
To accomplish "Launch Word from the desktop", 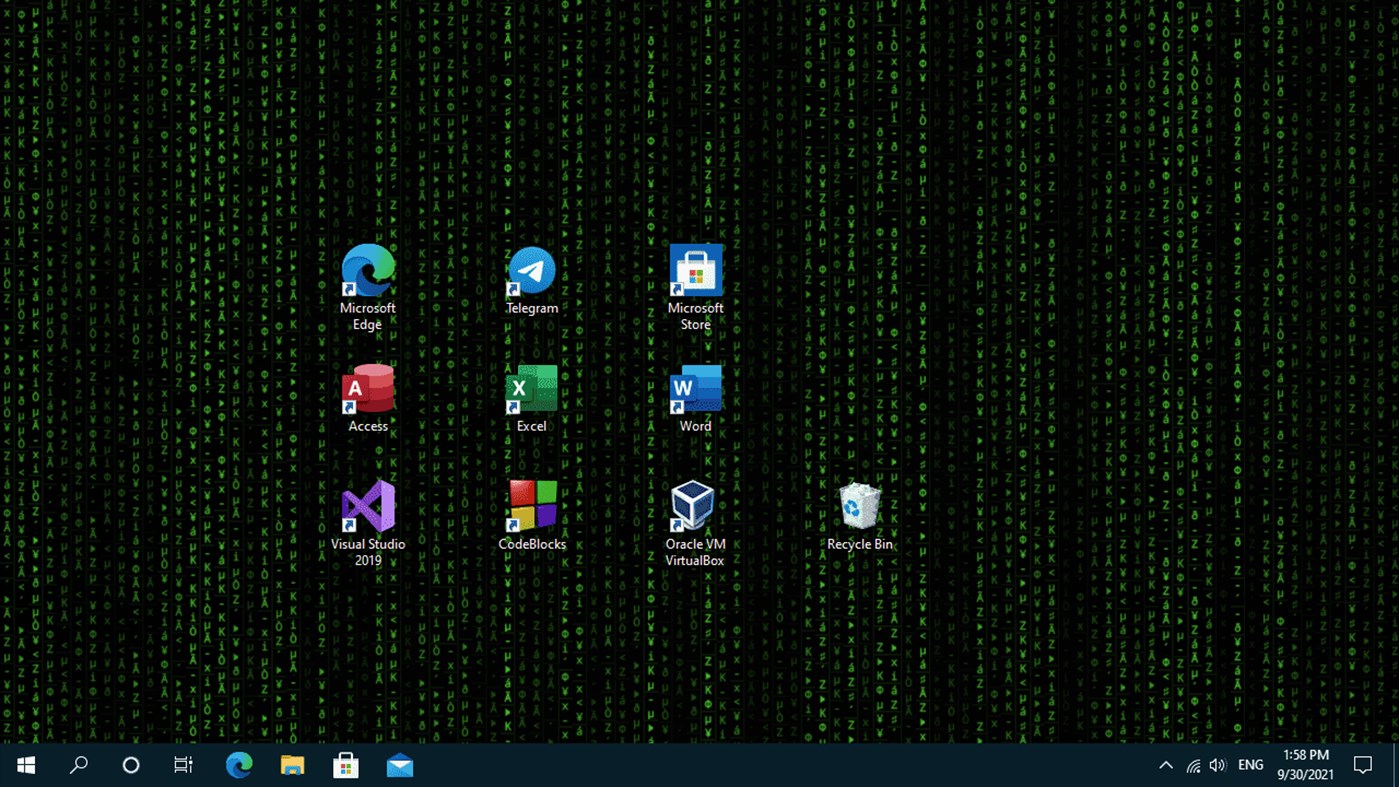I will click(694, 388).
